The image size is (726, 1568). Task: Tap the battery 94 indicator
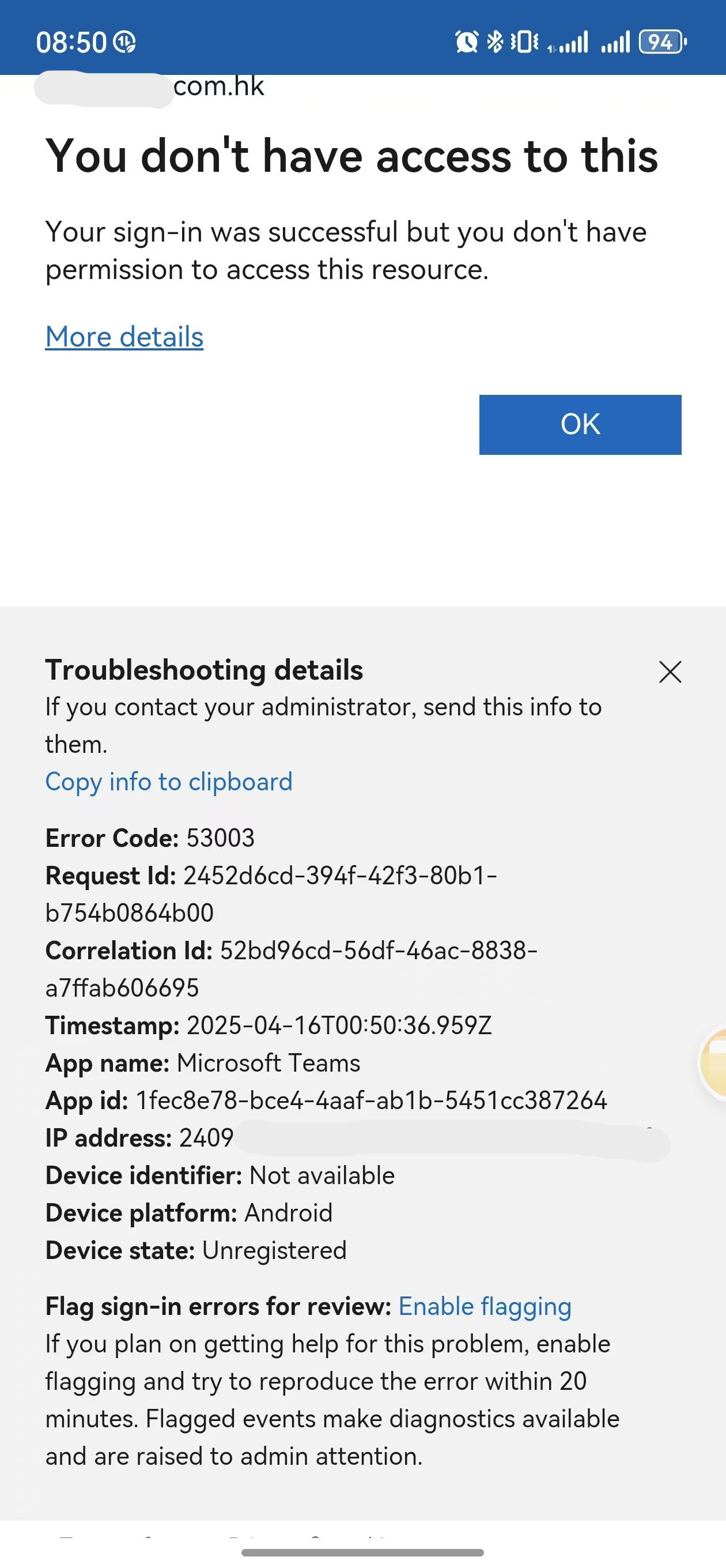[x=663, y=42]
